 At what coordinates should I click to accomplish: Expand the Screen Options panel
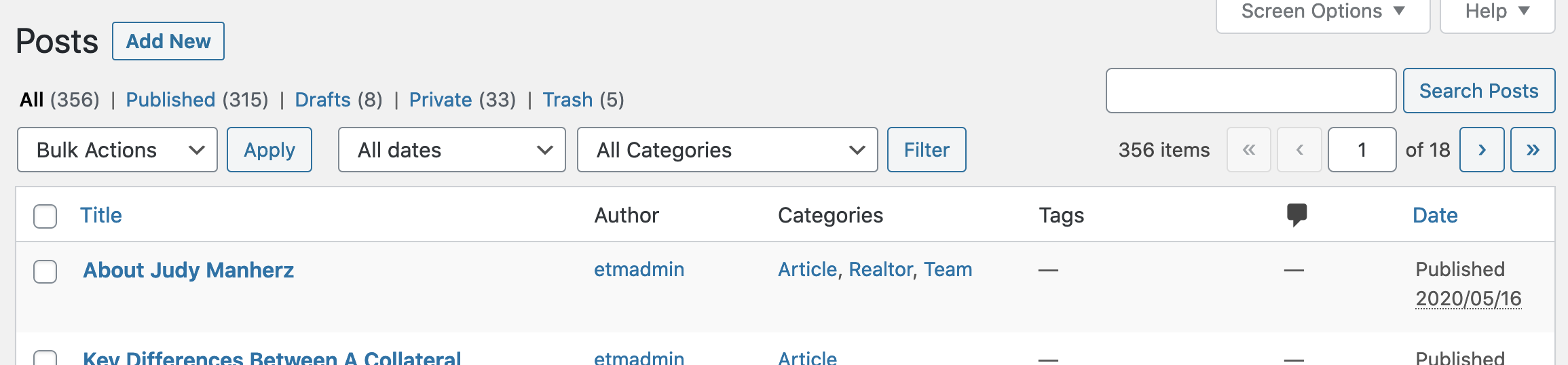pyautogui.click(x=1323, y=12)
